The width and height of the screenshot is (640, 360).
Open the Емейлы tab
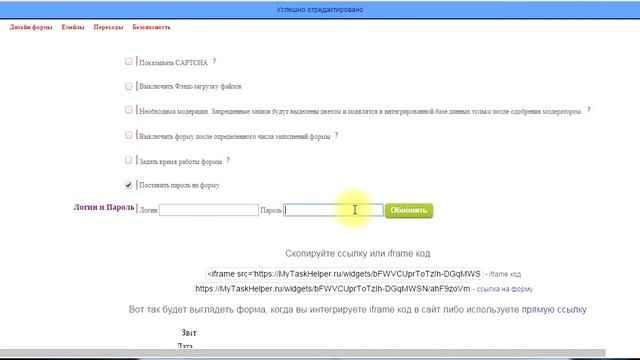[73, 27]
